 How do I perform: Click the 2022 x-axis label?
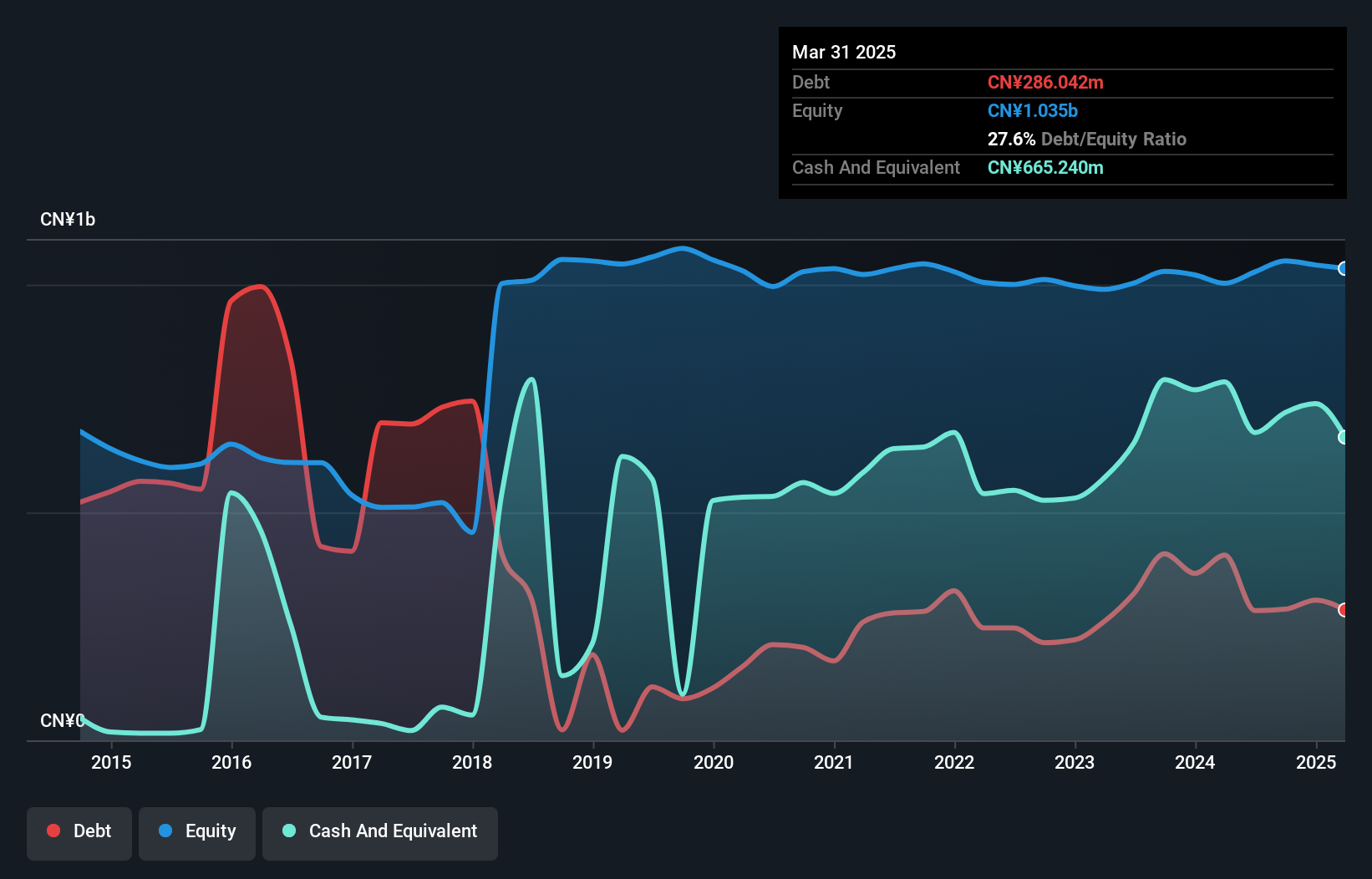click(x=954, y=762)
